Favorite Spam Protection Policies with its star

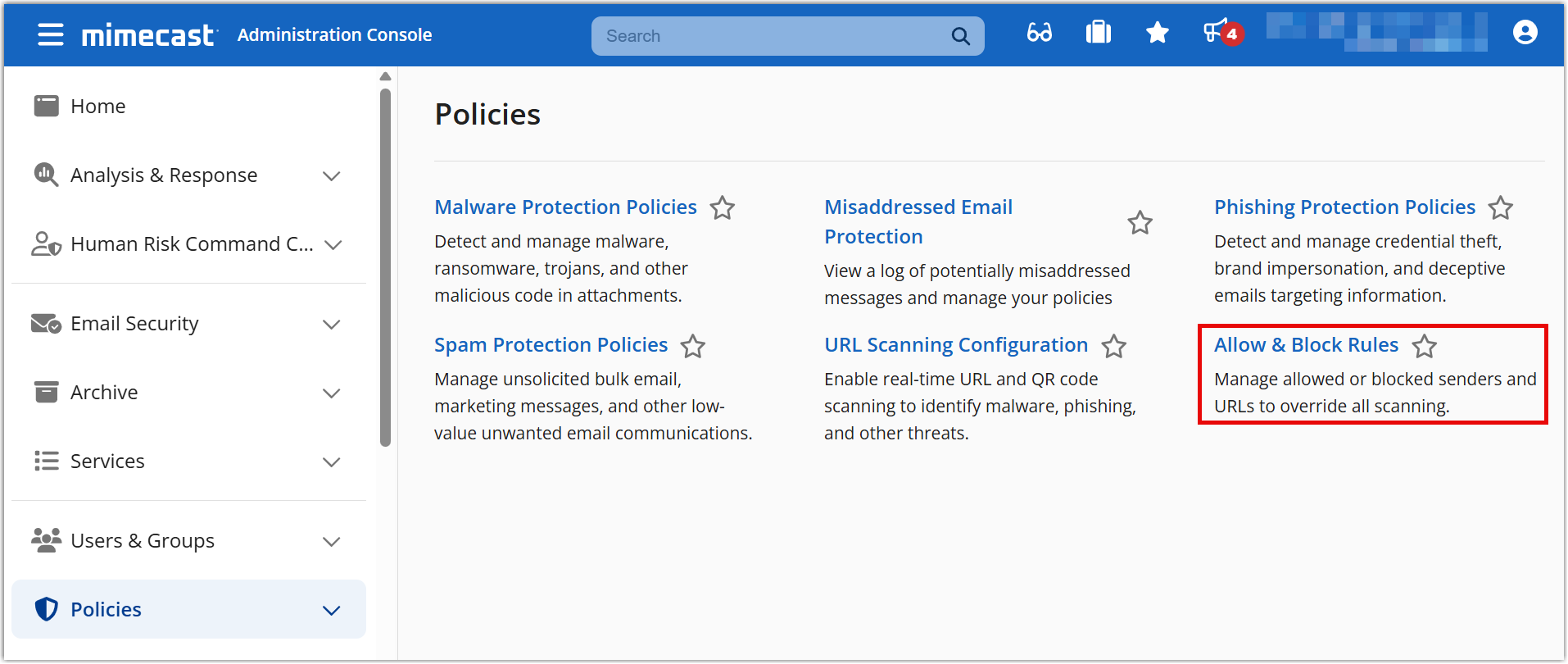coord(692,346)
